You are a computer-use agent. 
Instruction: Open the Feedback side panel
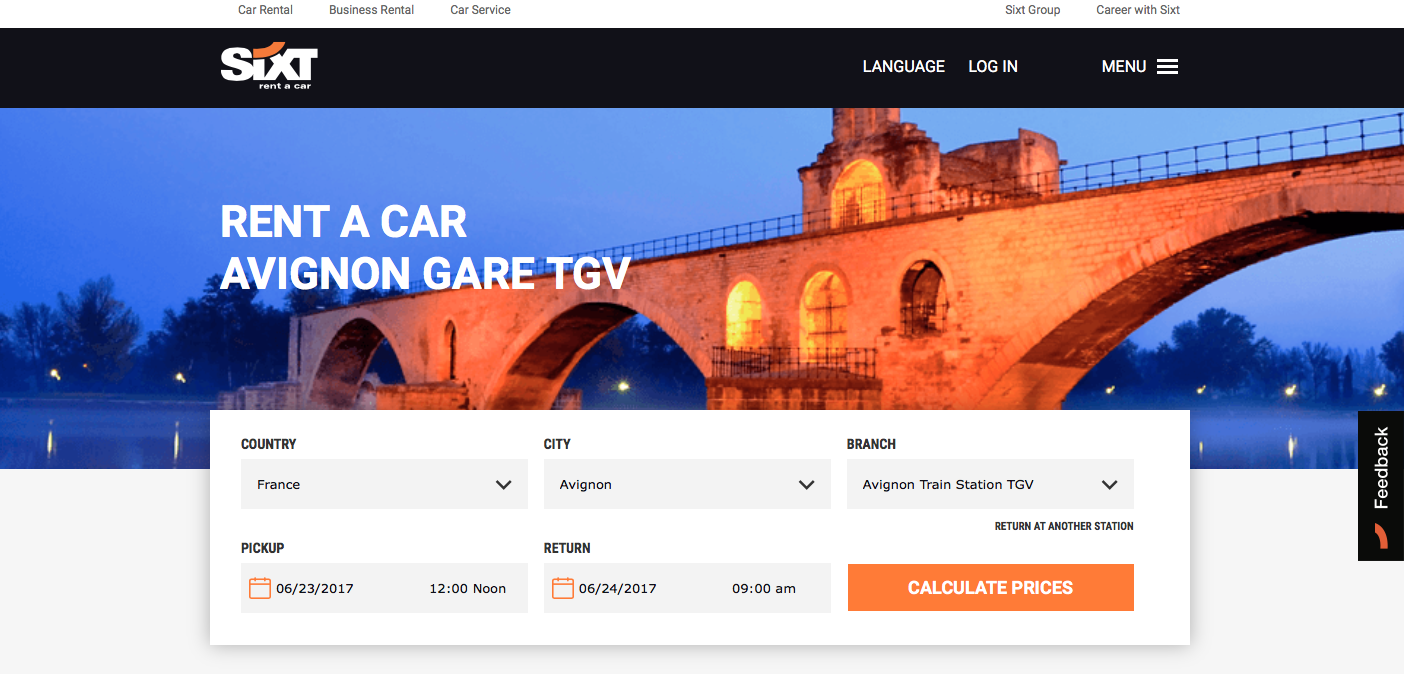pyautogui.click(x=1381, y=486)
